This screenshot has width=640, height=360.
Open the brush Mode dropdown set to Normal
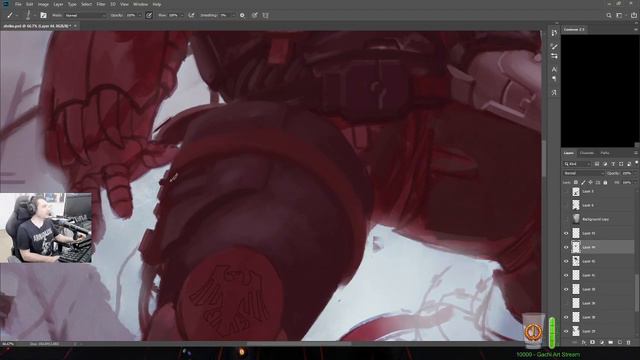pos(85,16)
